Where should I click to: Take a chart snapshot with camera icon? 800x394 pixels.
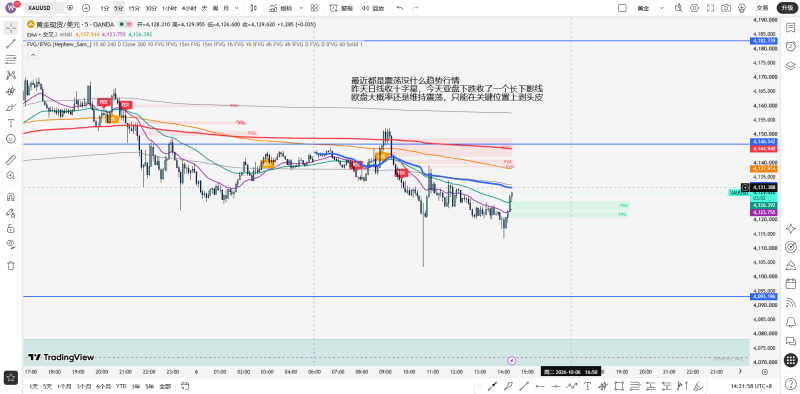coord(726,8)
